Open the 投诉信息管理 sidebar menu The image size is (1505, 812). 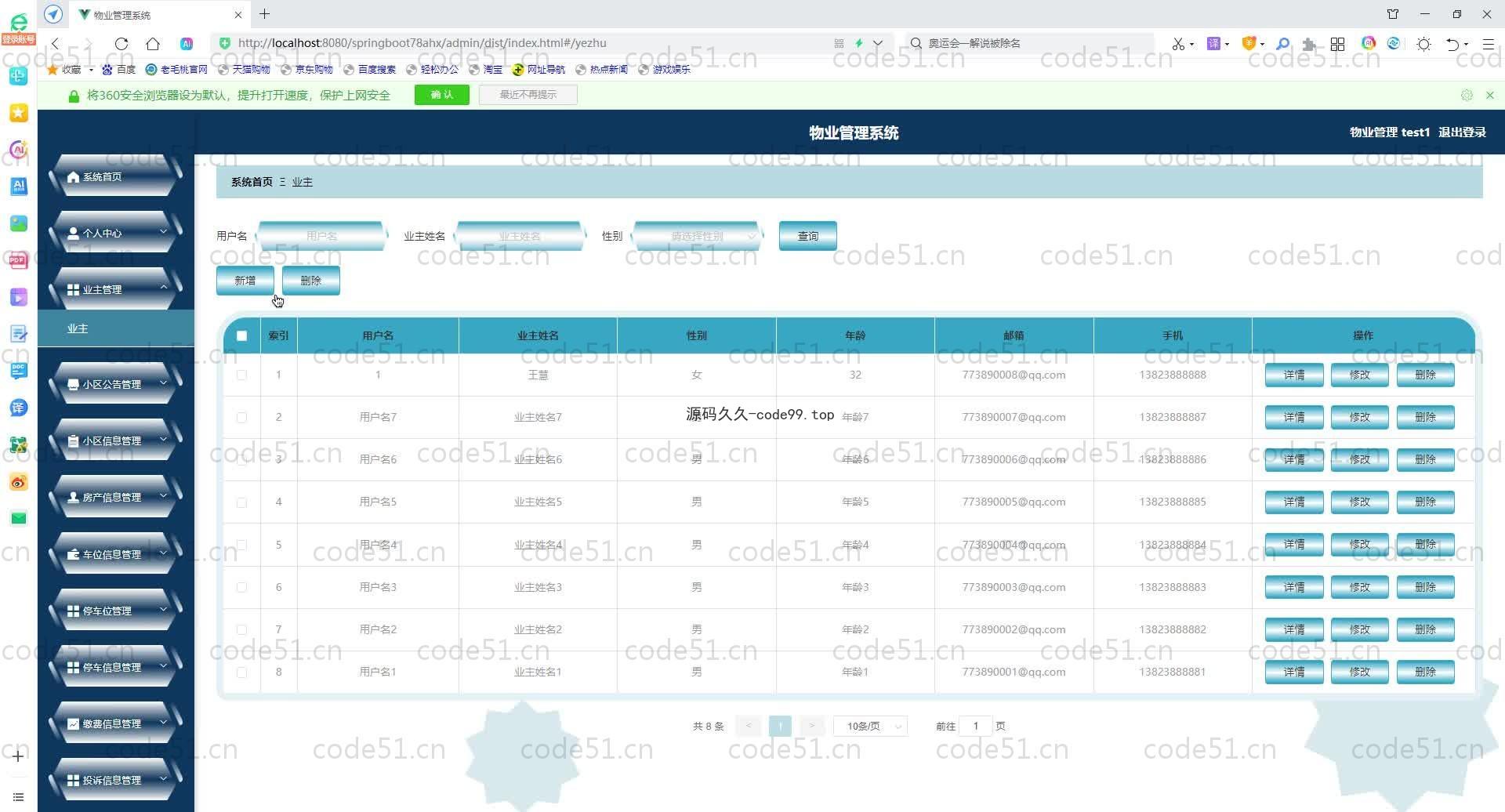(116, 780)
